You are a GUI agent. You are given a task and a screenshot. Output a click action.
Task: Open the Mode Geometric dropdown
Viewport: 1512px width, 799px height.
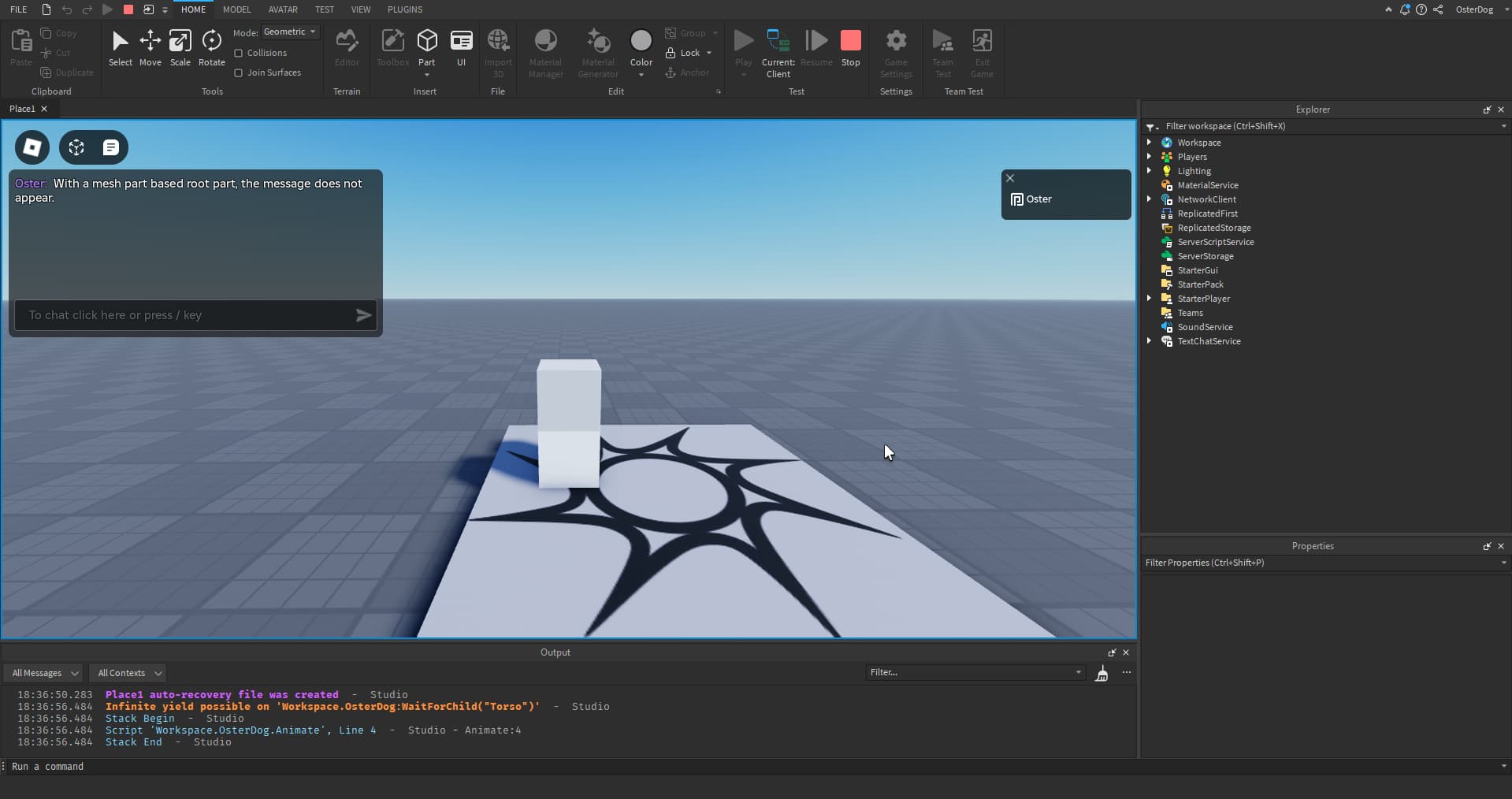(289, 32)
